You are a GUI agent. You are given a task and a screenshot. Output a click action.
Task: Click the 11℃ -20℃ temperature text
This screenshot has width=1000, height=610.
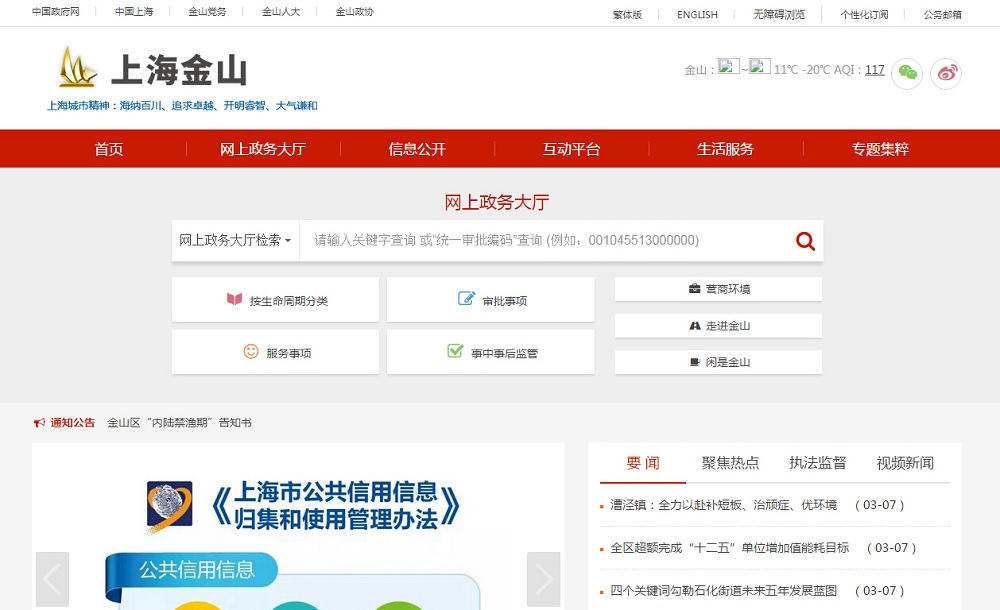802,70
